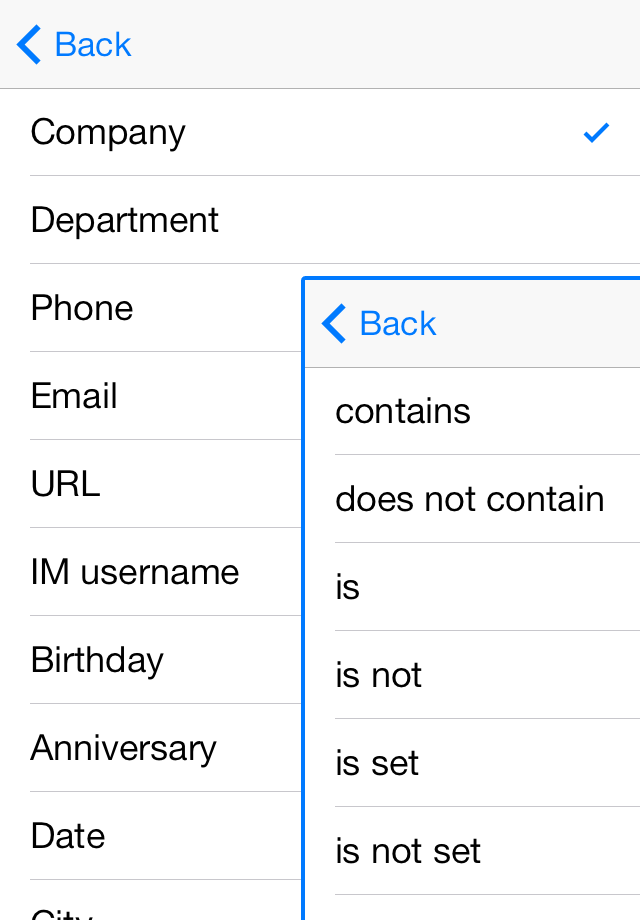Choose the "does not contain" condition
Image resolution: width=640 pixels, height=920 pixels.
pos(470,499)
